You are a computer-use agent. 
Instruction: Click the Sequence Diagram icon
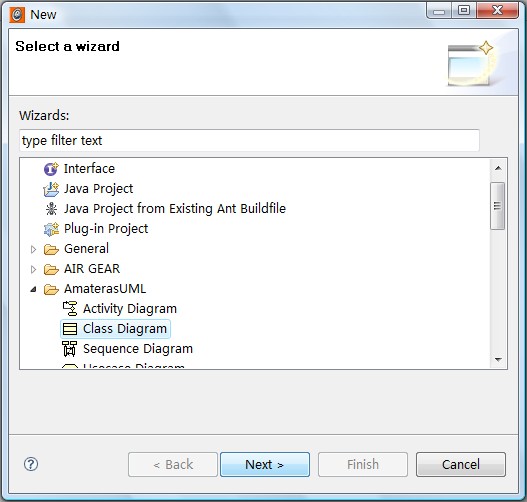tap(70, 349)
